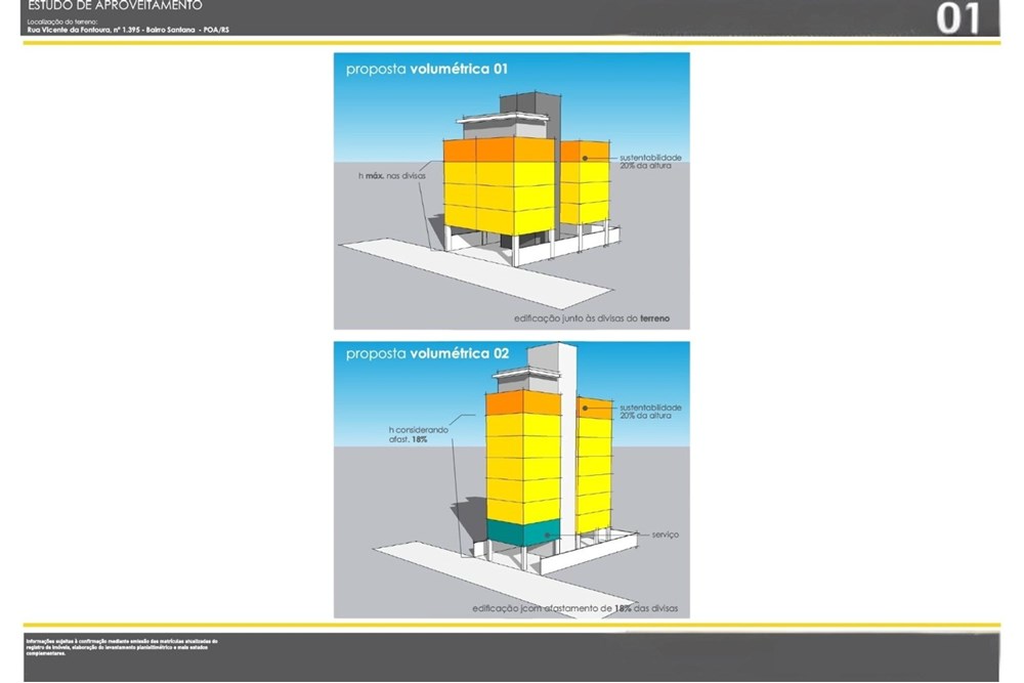The width and height of the screenshot is (1024, 683).
Task: Click the "serviço" label in proposta 02
Action: [x=665, y=535]
